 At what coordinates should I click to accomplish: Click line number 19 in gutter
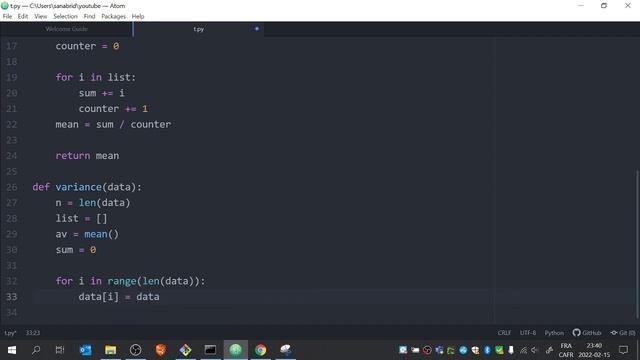tap(12, 78)
